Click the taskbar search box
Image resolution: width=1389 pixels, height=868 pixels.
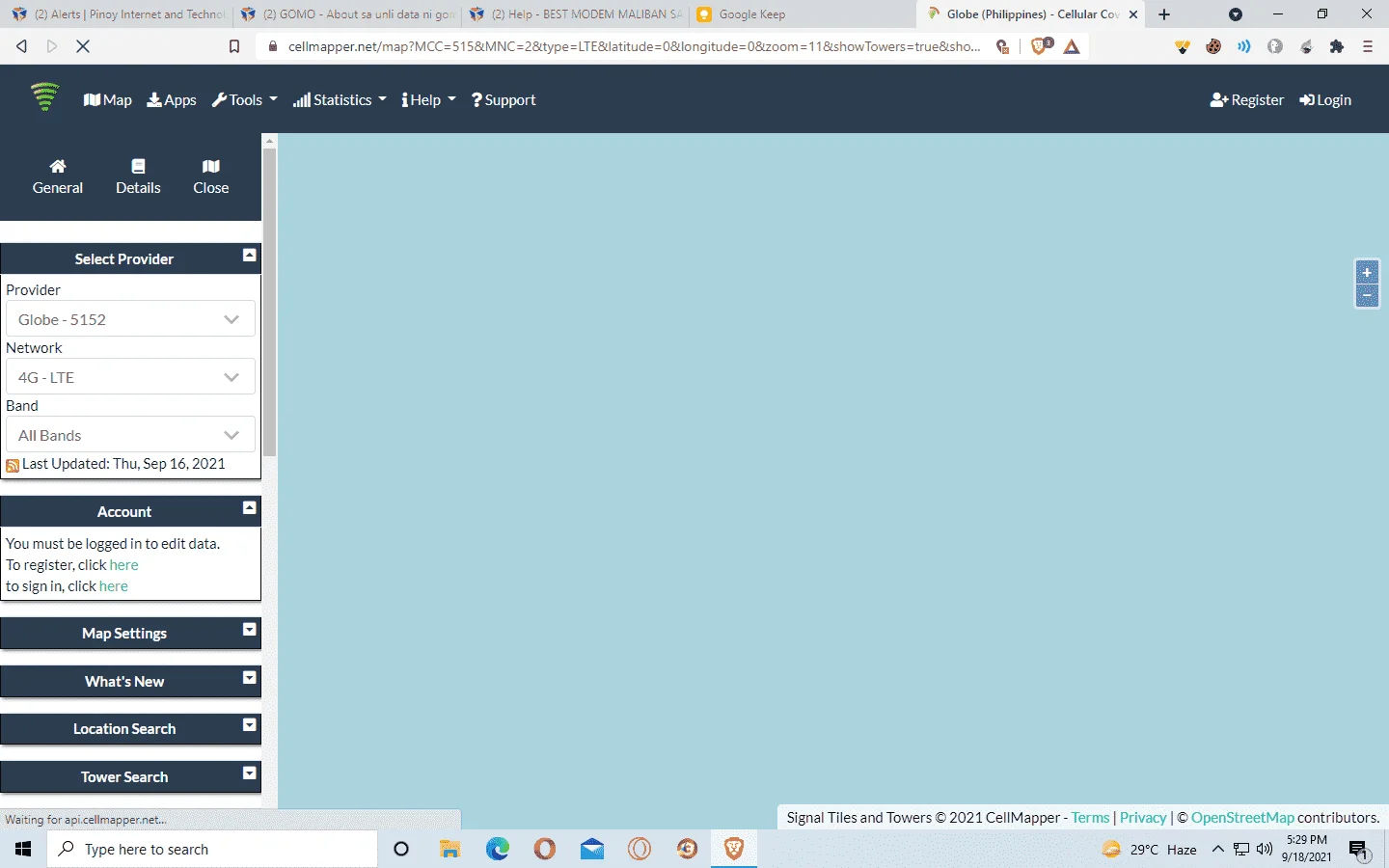click(212, 849)
